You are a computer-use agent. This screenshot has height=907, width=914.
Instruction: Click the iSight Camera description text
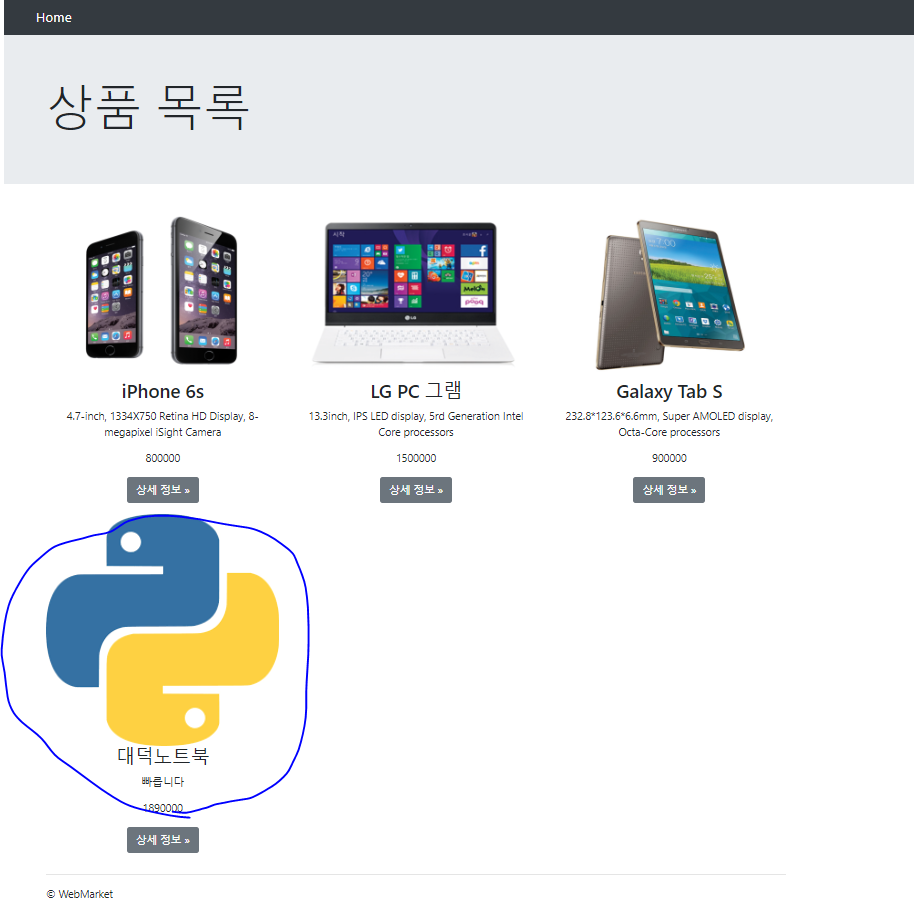pos(163,424)
